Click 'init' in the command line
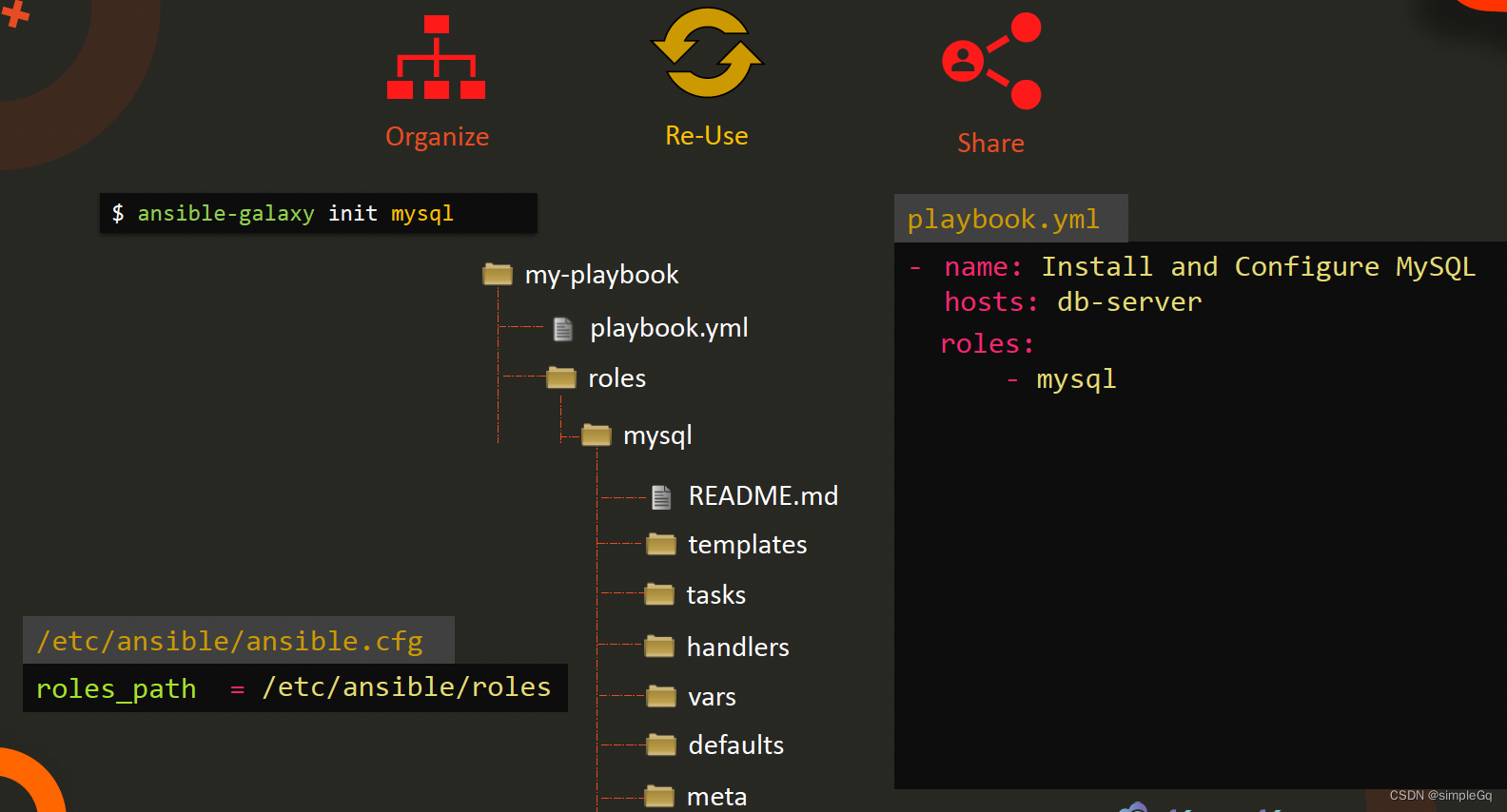Screen dimensions: 1507x812 point(352,214)
